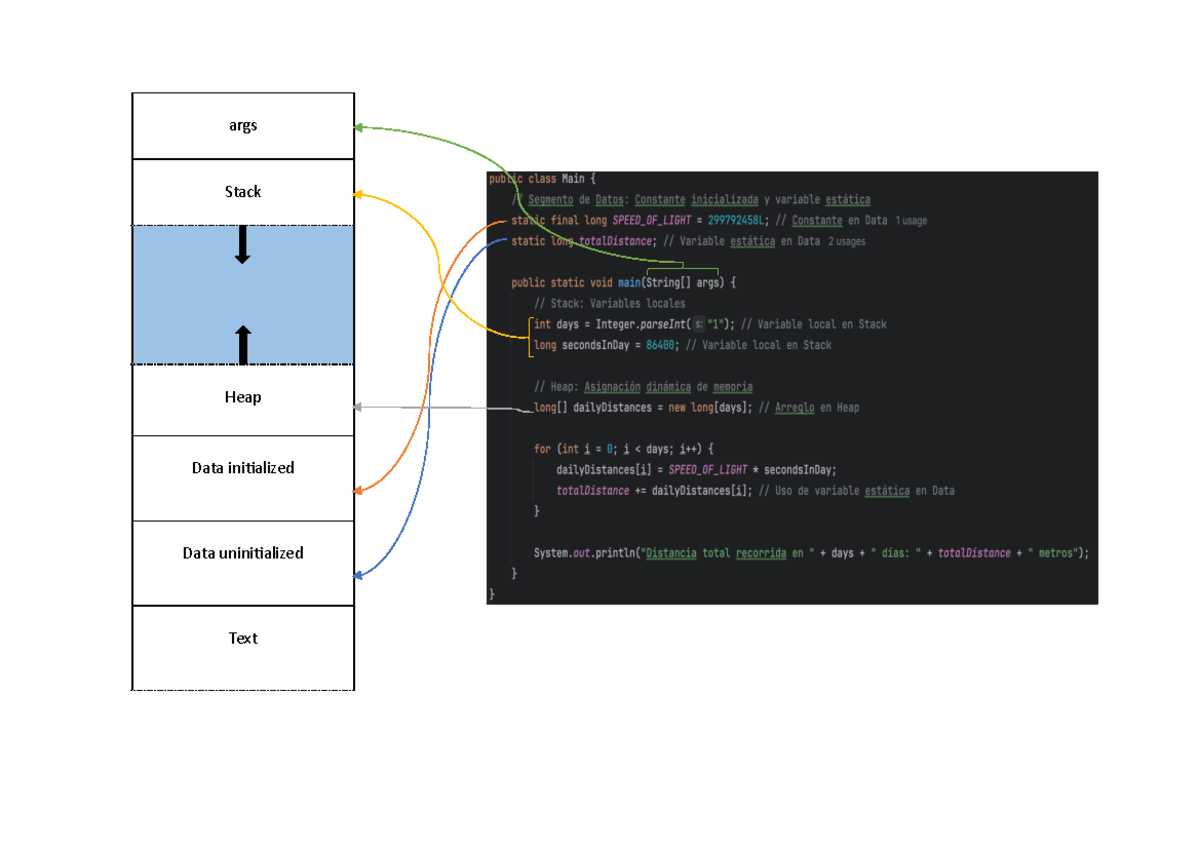Select the Data uninitialized segment

click(x=243, y=553)
